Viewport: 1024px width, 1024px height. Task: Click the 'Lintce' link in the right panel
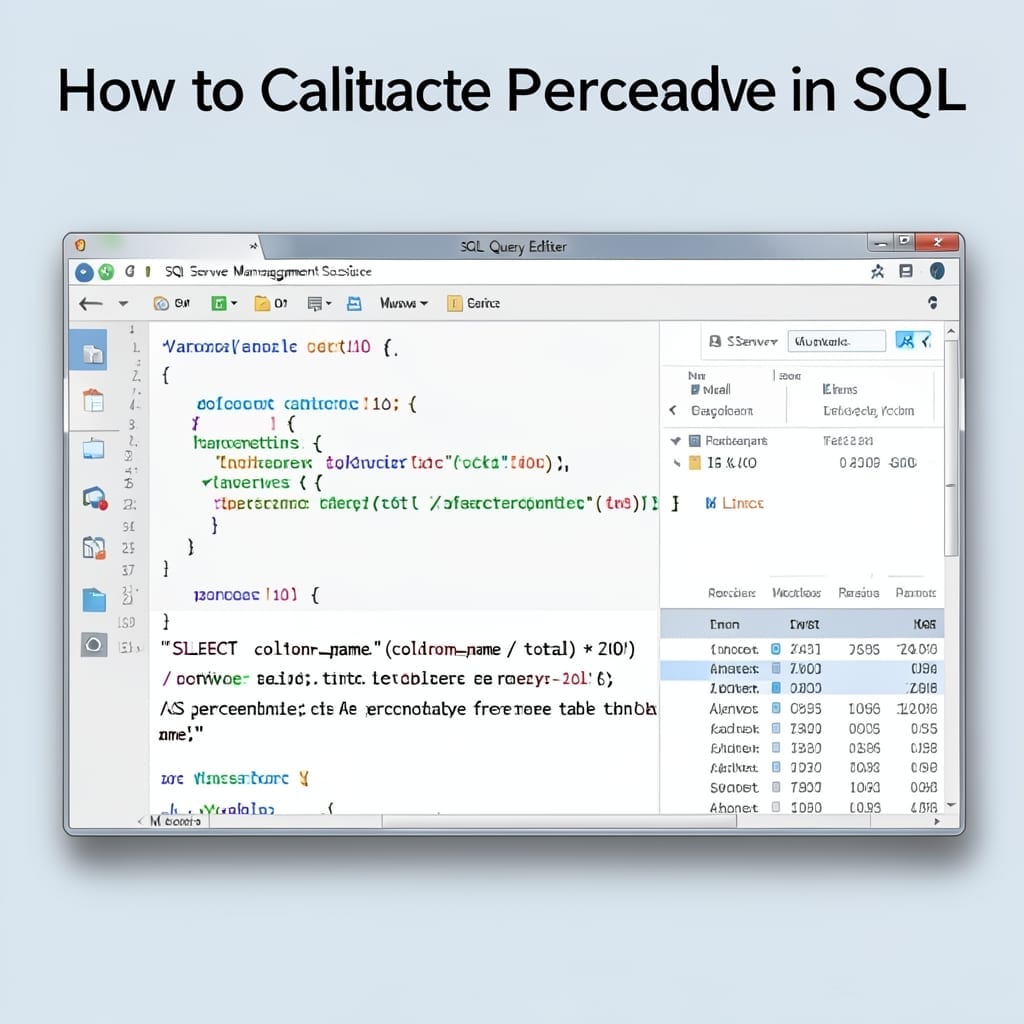(743, 503)
